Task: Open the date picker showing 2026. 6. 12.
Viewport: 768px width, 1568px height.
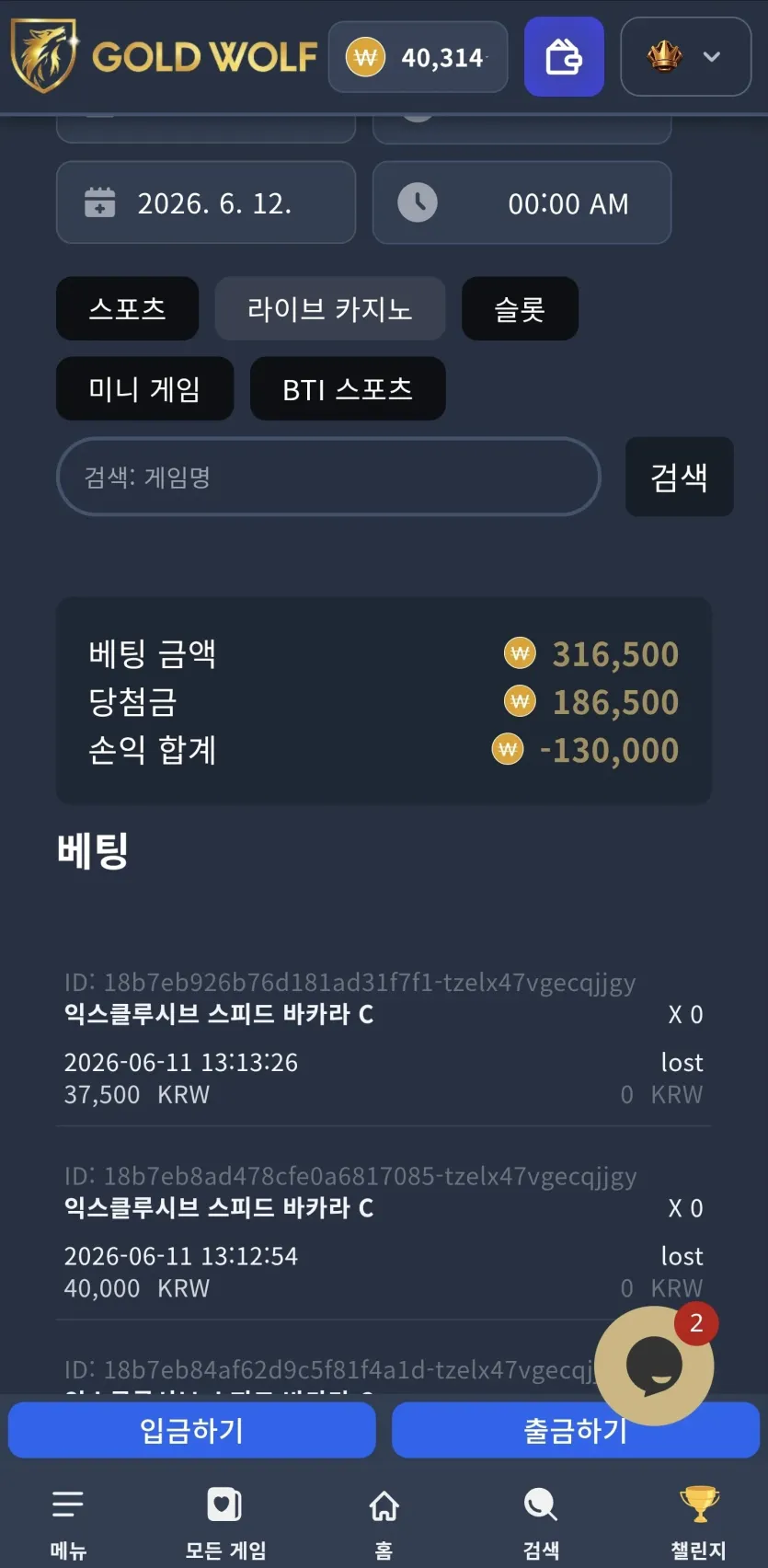Action: 206,202
